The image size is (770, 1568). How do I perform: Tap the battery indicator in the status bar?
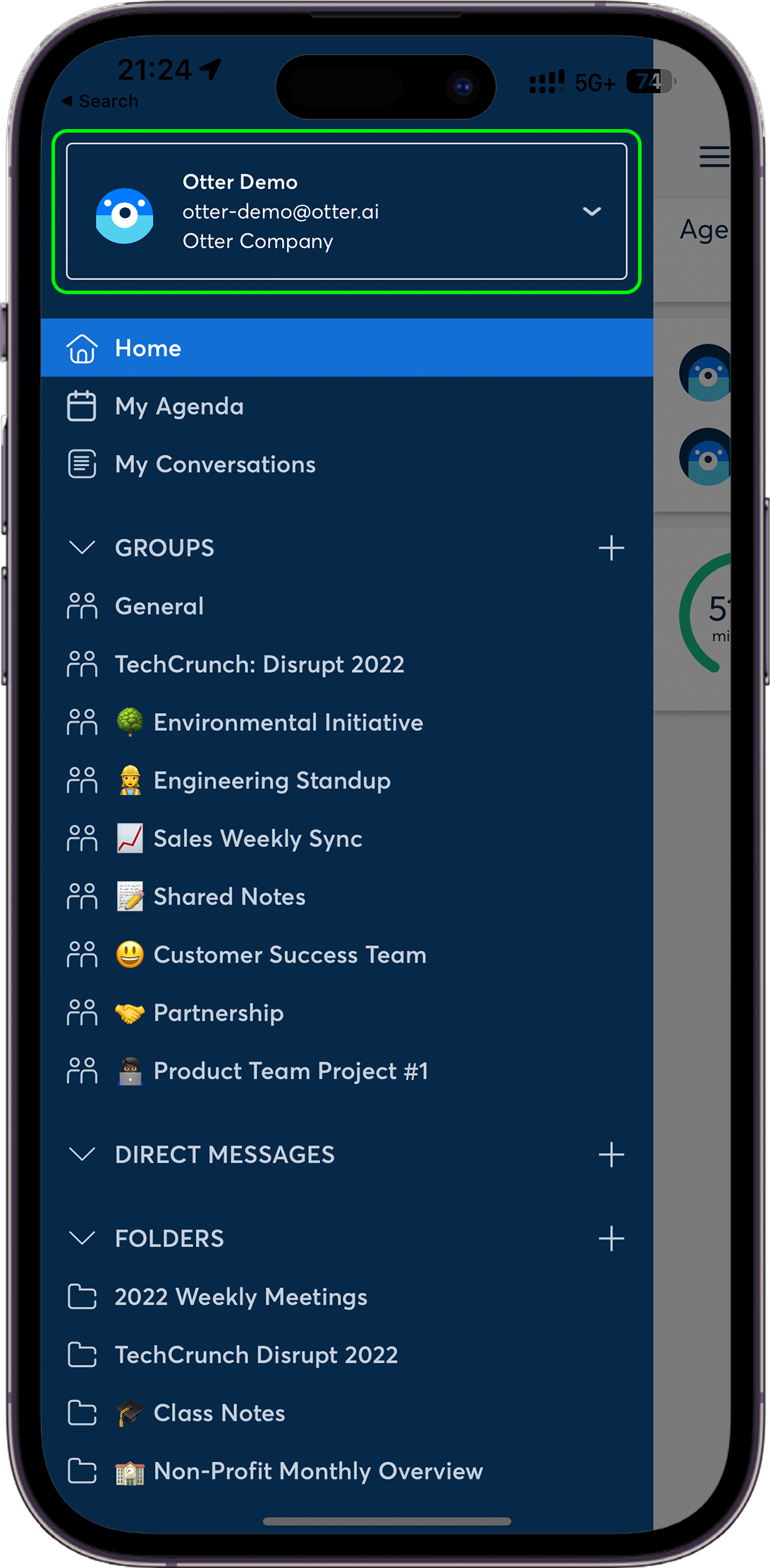(x=652, y=82)
